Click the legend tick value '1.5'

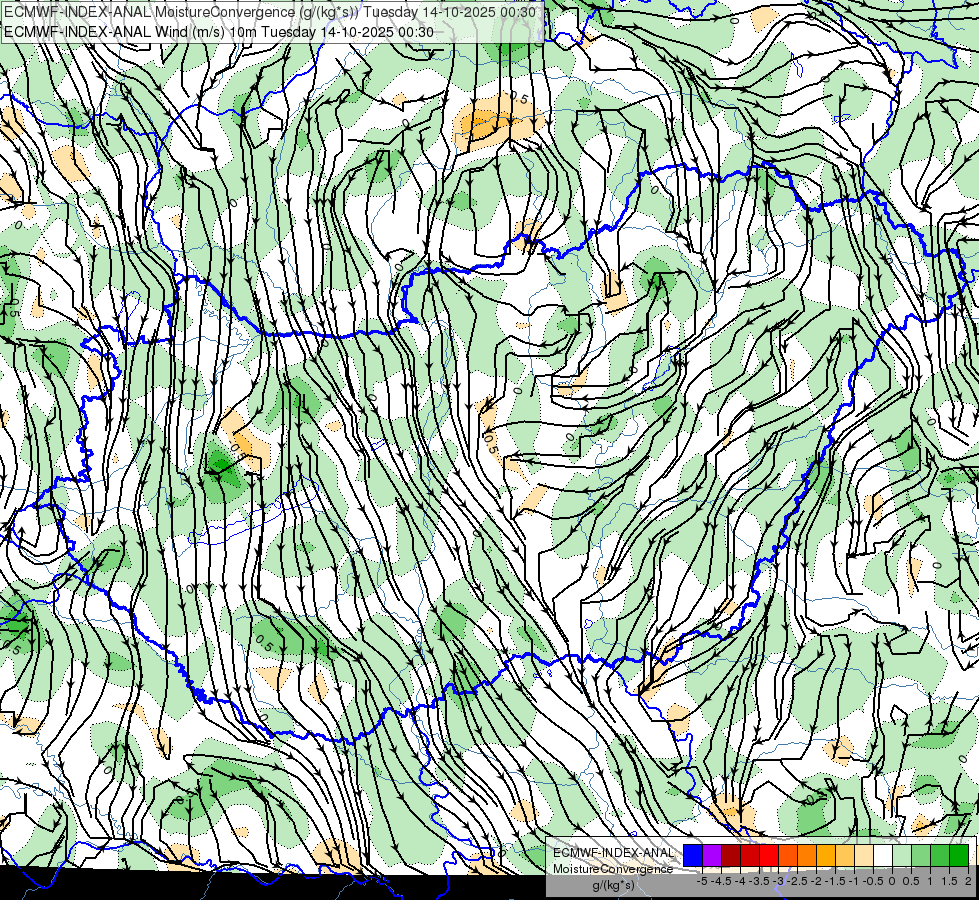(950, 881)
